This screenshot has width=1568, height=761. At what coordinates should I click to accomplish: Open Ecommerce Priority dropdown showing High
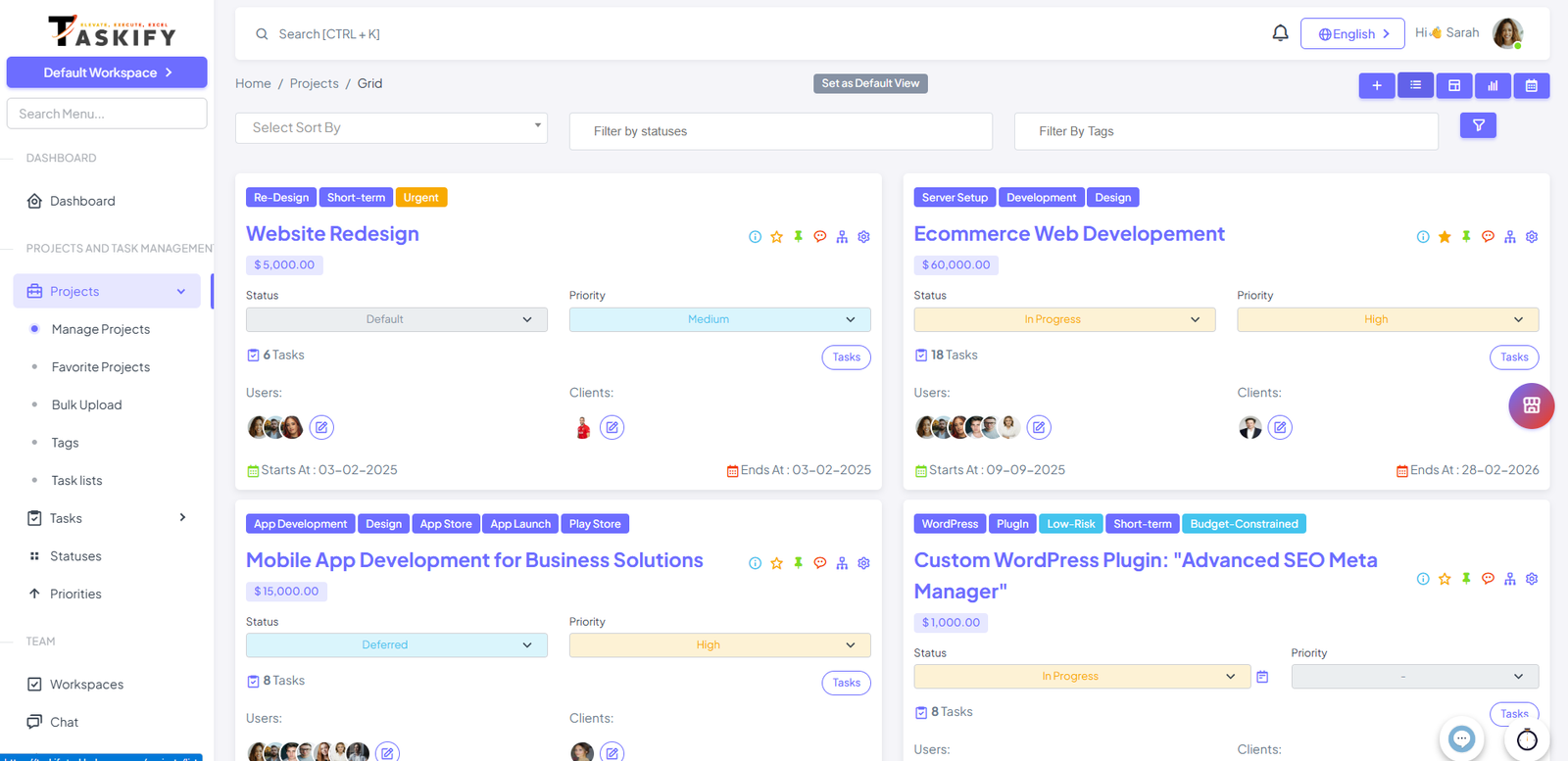coord(1387,319)
